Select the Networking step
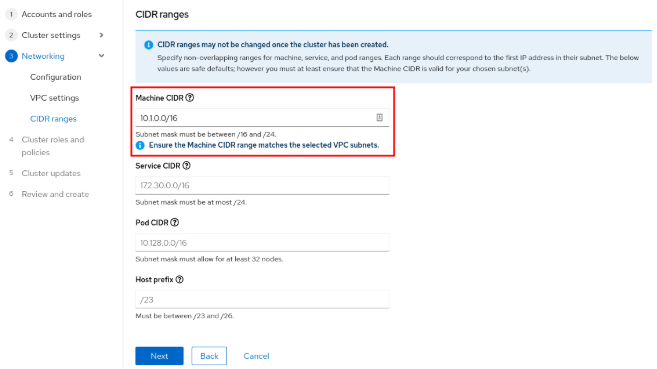The image size is (657, 369). 43,56
